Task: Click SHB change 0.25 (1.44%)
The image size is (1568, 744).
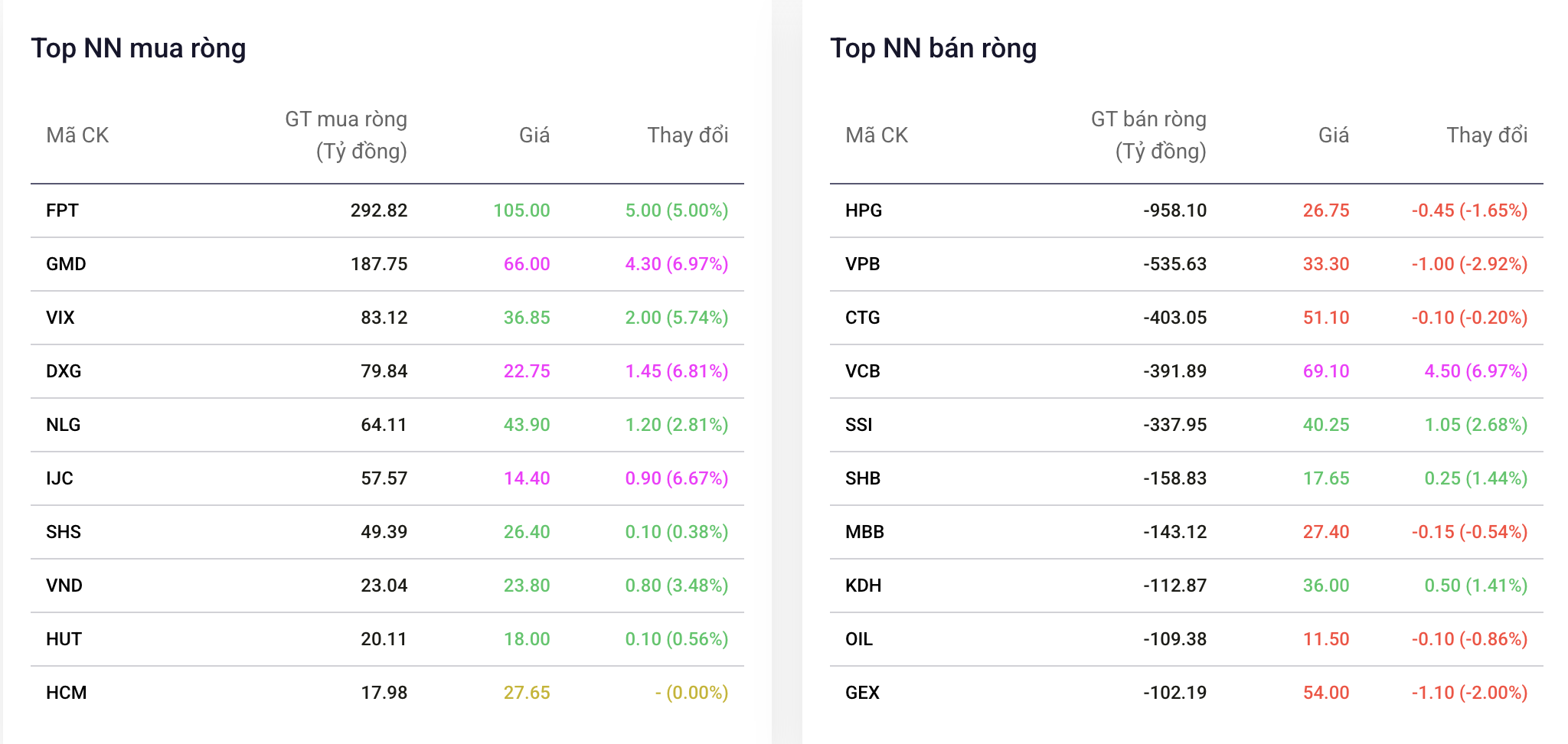Action: [1476, 478]
